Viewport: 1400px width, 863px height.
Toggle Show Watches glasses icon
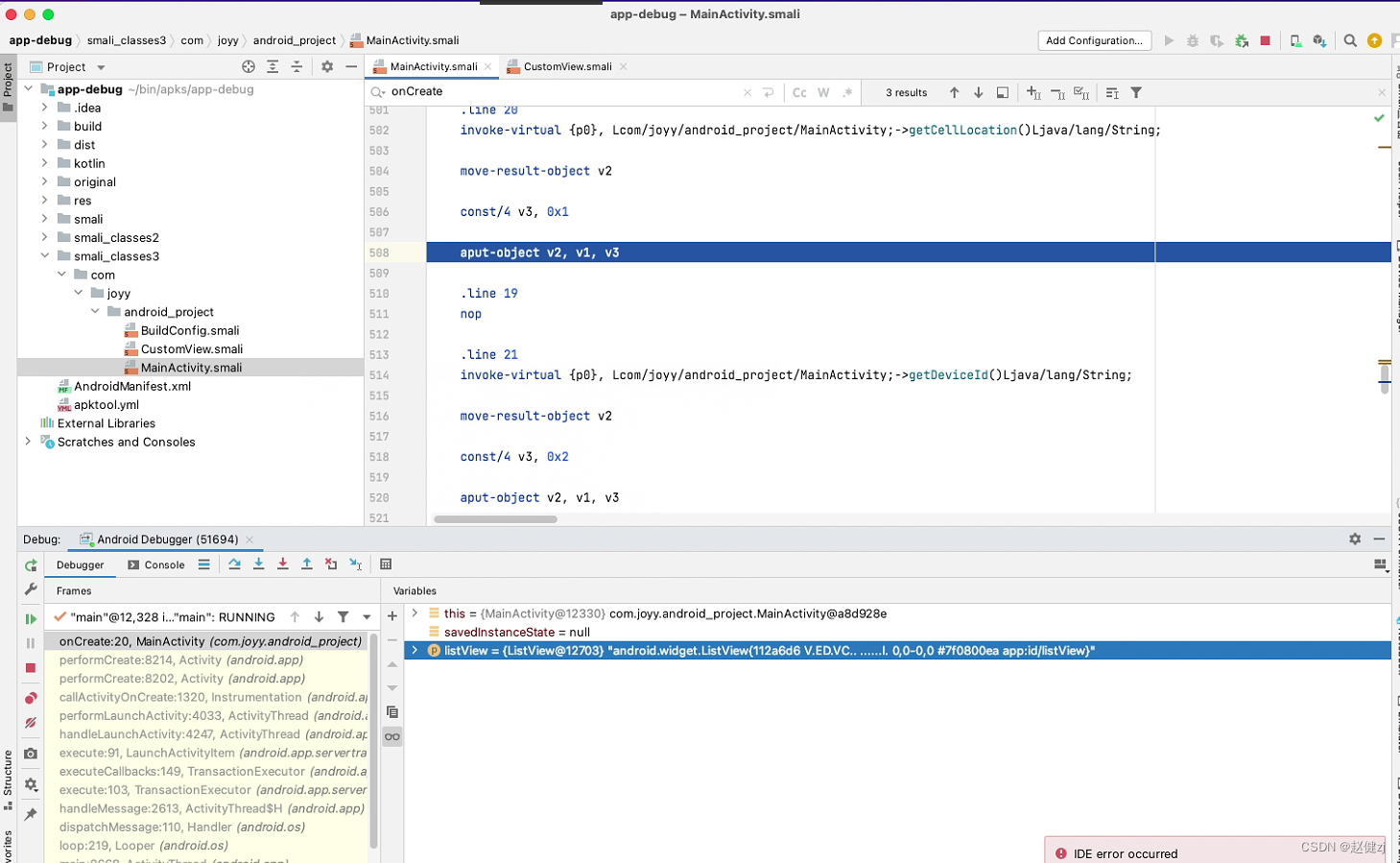(392, 736)
